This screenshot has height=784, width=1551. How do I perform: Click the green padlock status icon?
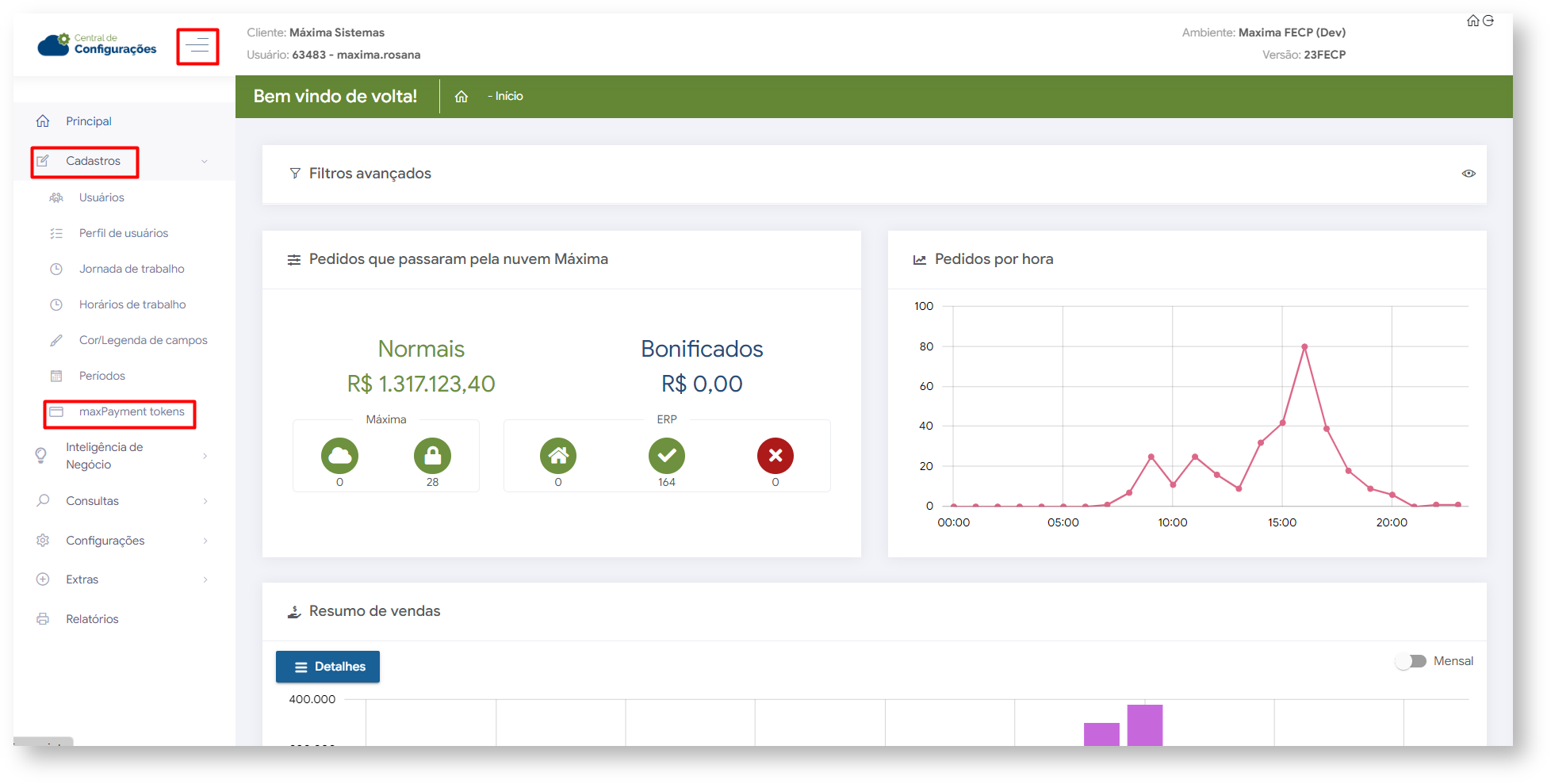click(x=432, y=456)
